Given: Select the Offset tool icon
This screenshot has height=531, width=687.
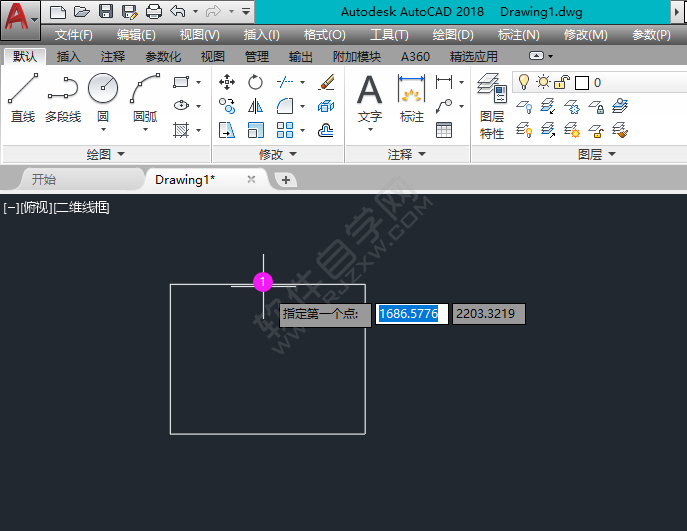Looking at the screenshot, I should pyautogui.click(x=326, y=130).
